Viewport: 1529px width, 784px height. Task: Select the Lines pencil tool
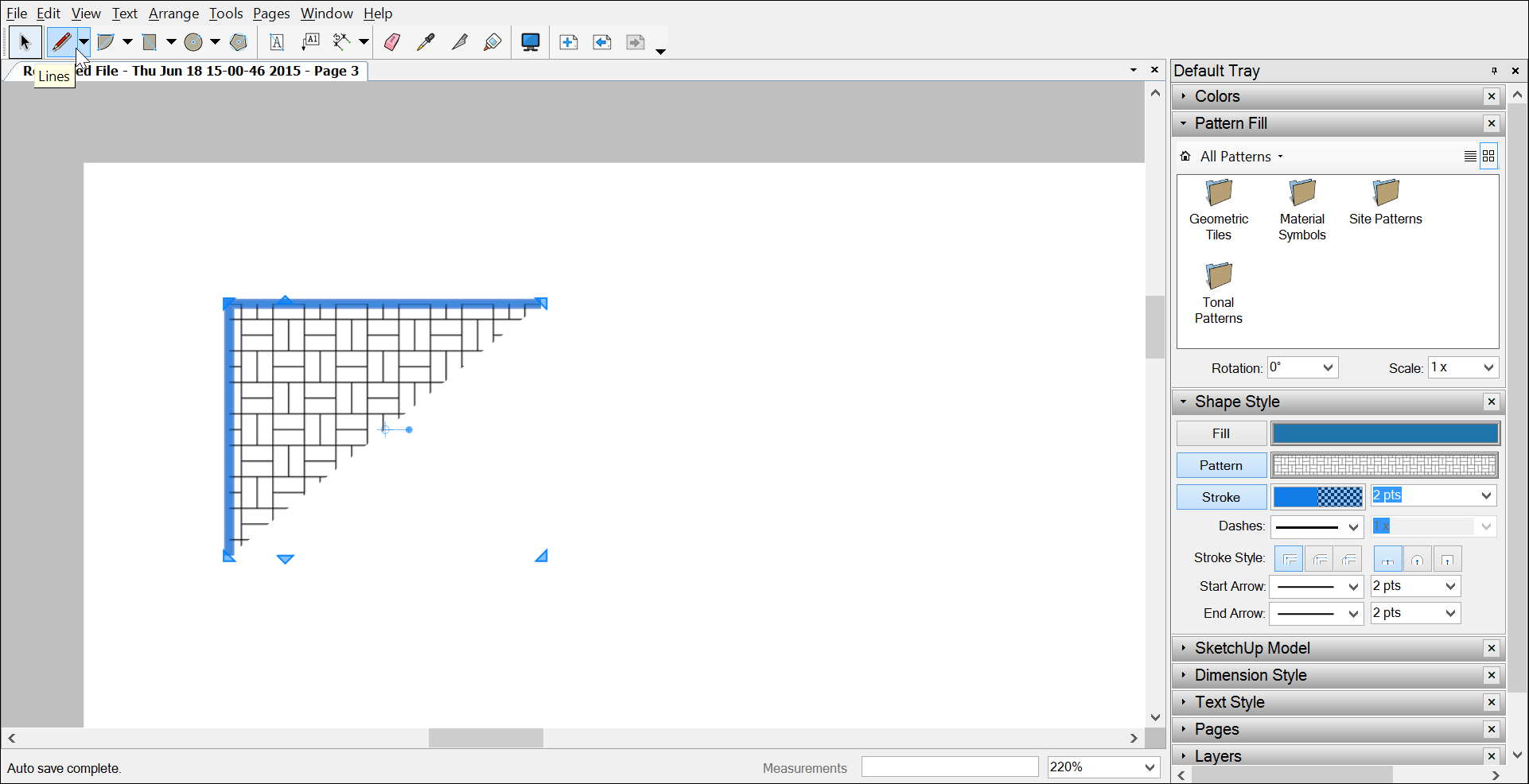point(60,42)
